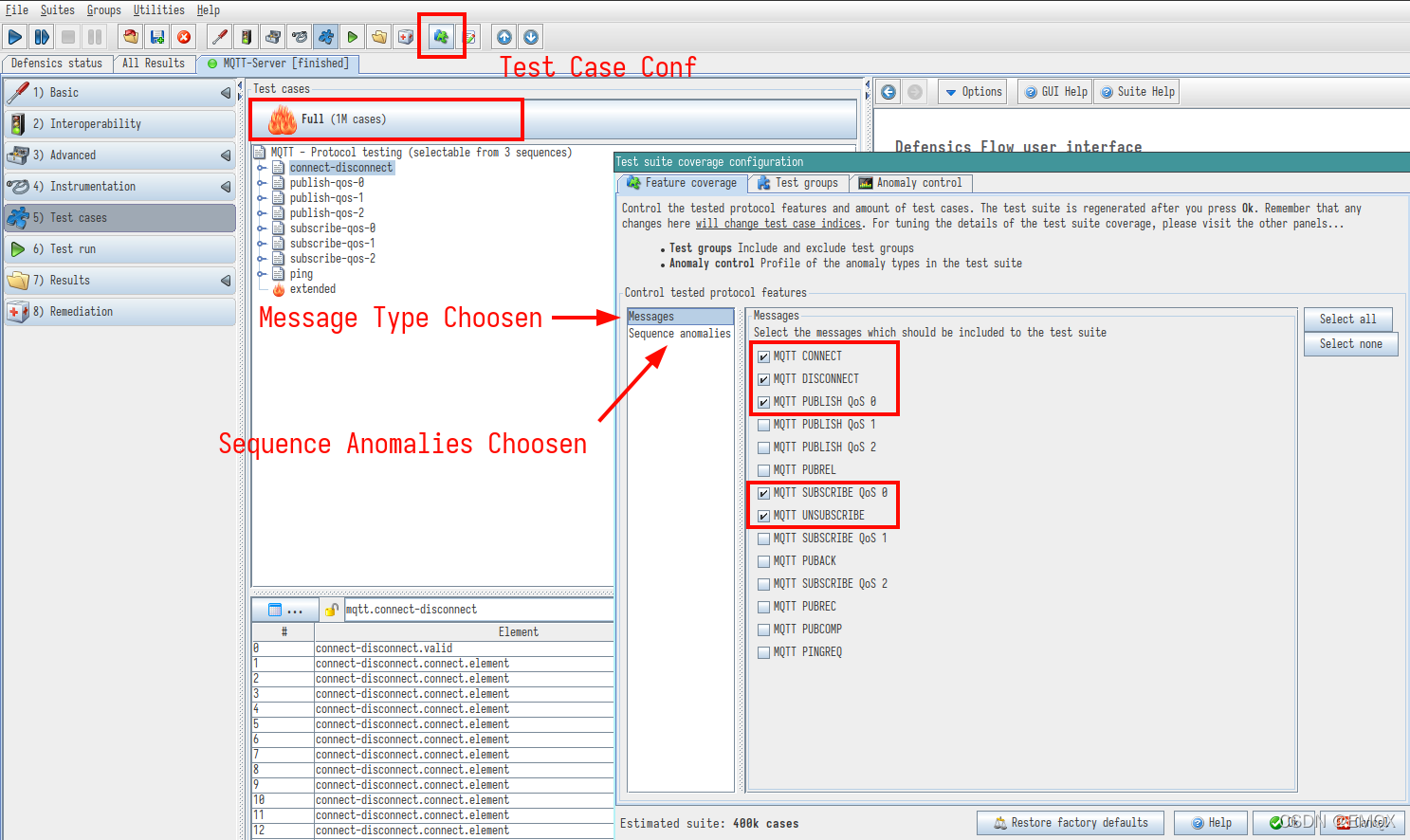
Task: Open the Utilities menu
Action: [158, 9]
